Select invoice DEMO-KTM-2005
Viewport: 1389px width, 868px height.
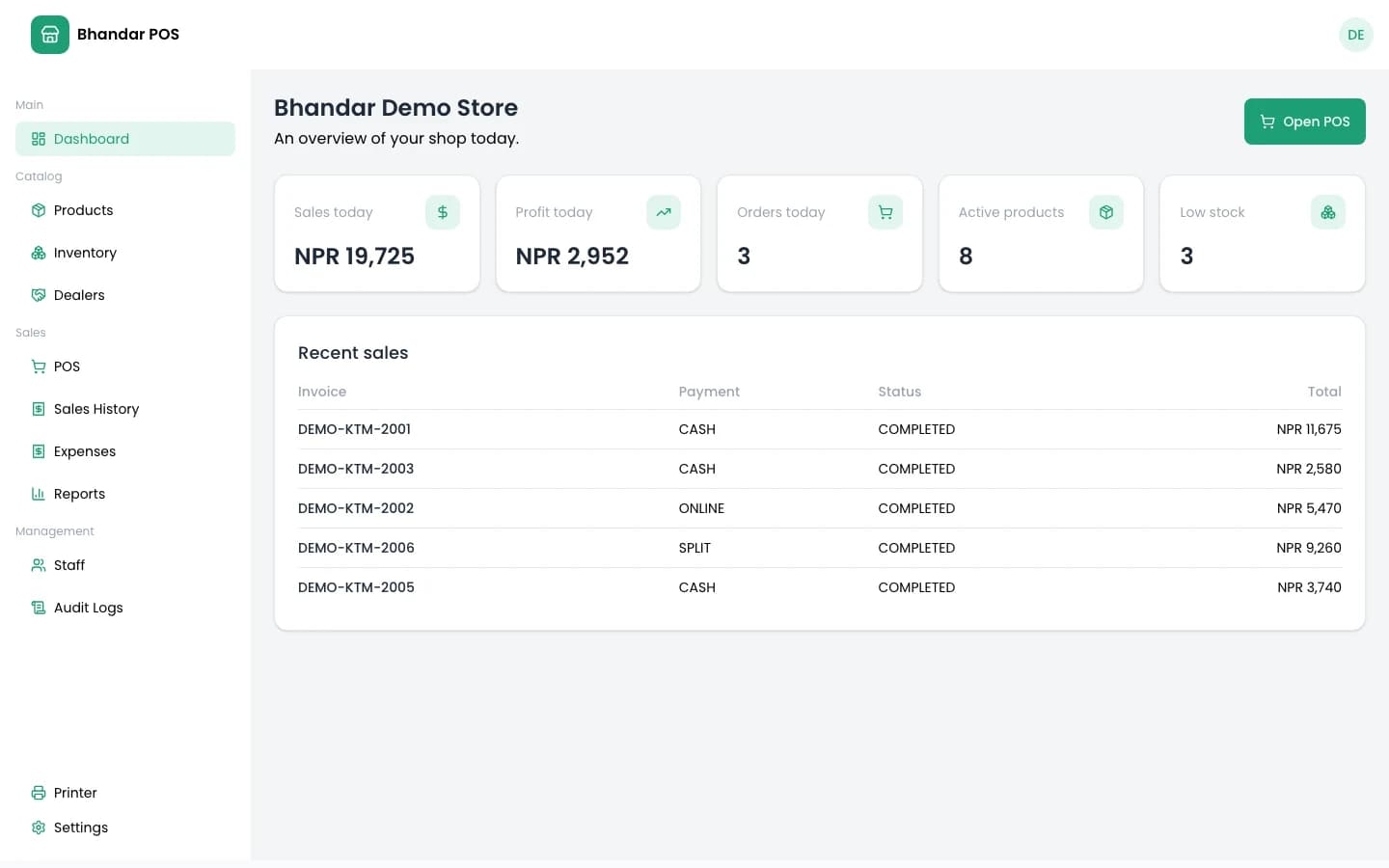pos(356,587)
